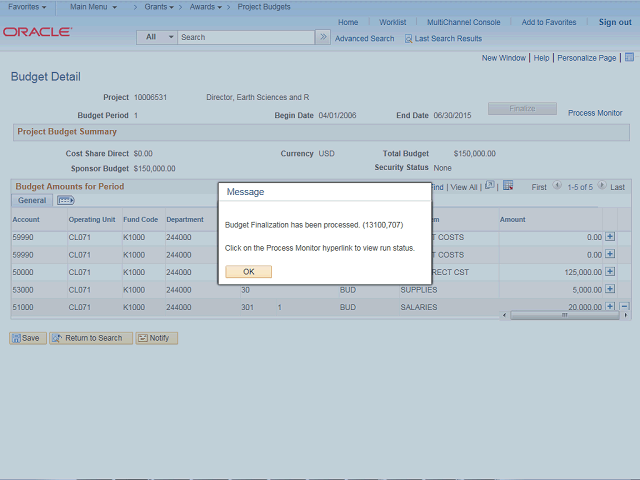The width and height of the screenshot is (640, 480).
Task: Click the Total Budget value $150,000.00
Action: coord(474,153)
